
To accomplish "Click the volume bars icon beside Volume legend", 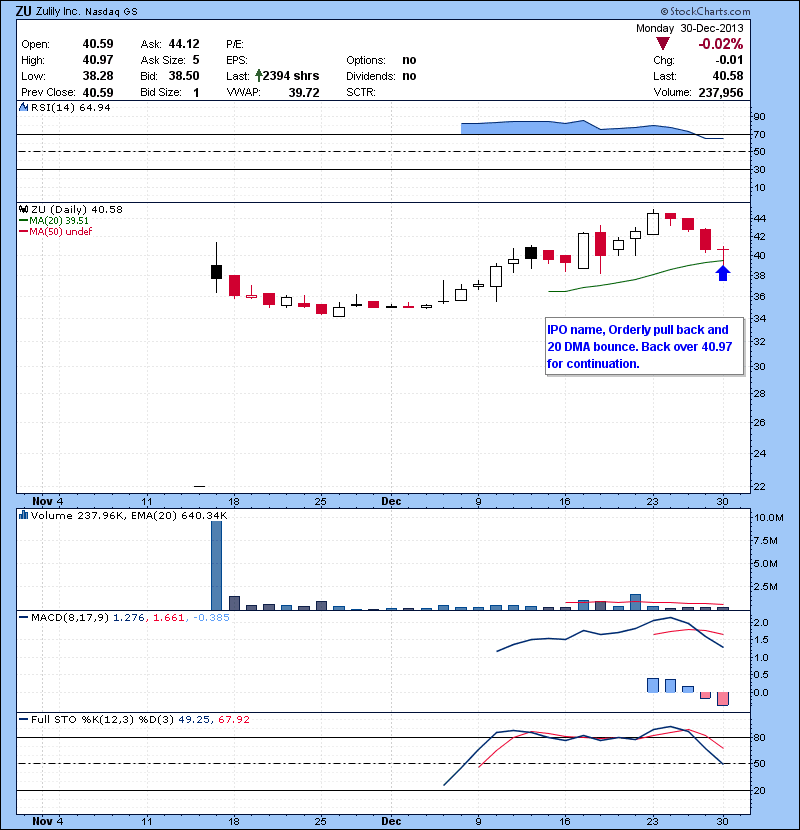I will click(x=23, y=515).
